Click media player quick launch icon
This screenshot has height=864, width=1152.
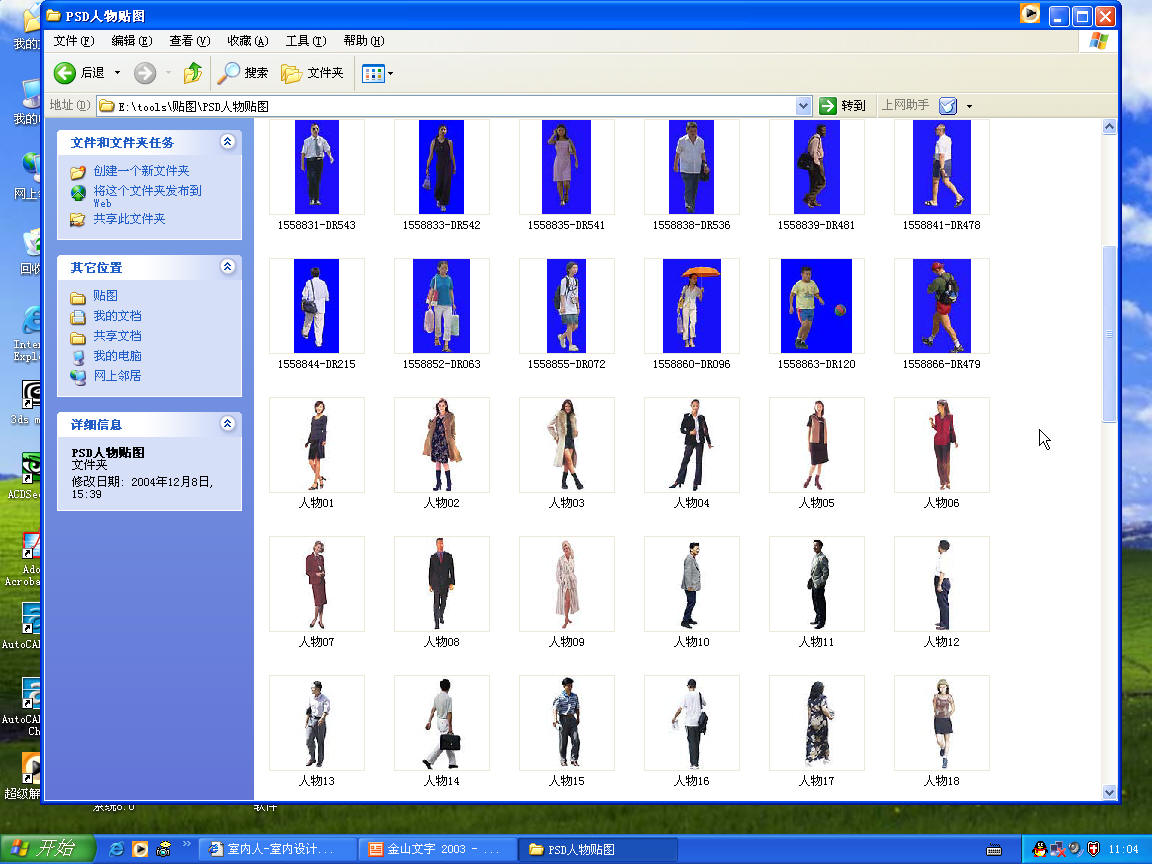(x=140, y=849)
